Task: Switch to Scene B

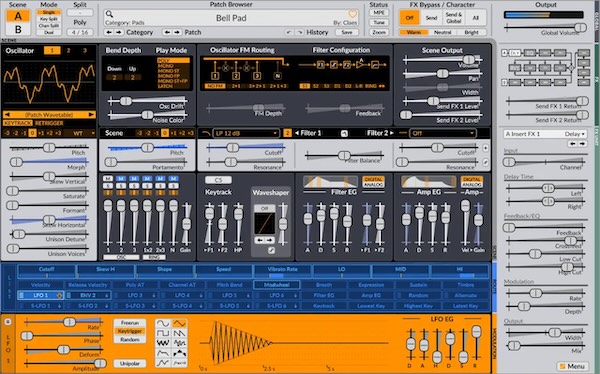Action: coord(18,29)
